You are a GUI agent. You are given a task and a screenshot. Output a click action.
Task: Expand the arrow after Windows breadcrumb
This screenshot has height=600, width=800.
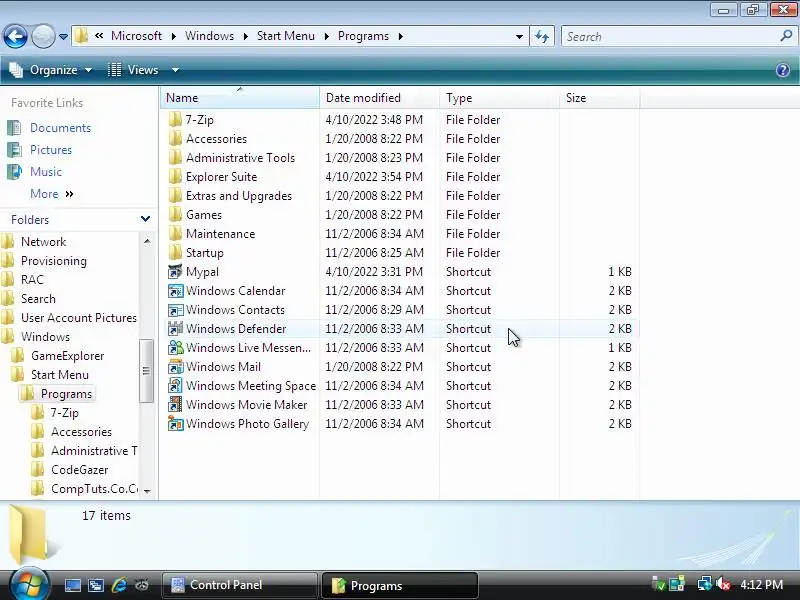[x=245, y=37]
